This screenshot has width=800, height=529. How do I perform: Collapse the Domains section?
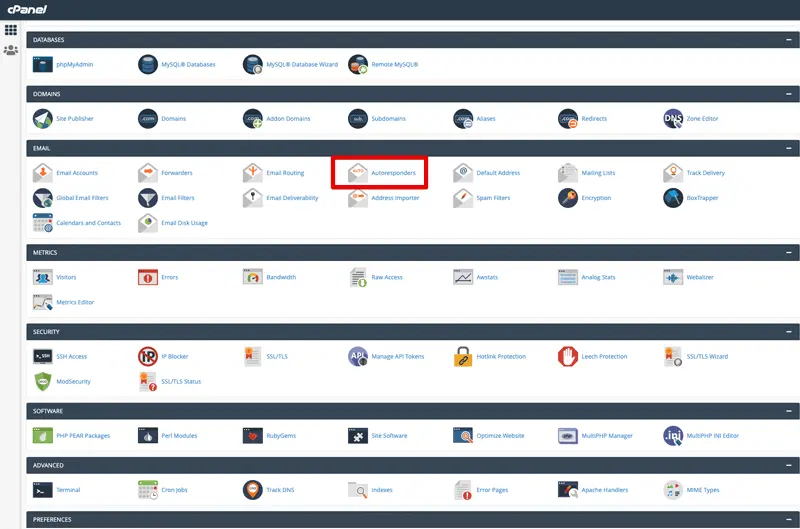point(789,94)
